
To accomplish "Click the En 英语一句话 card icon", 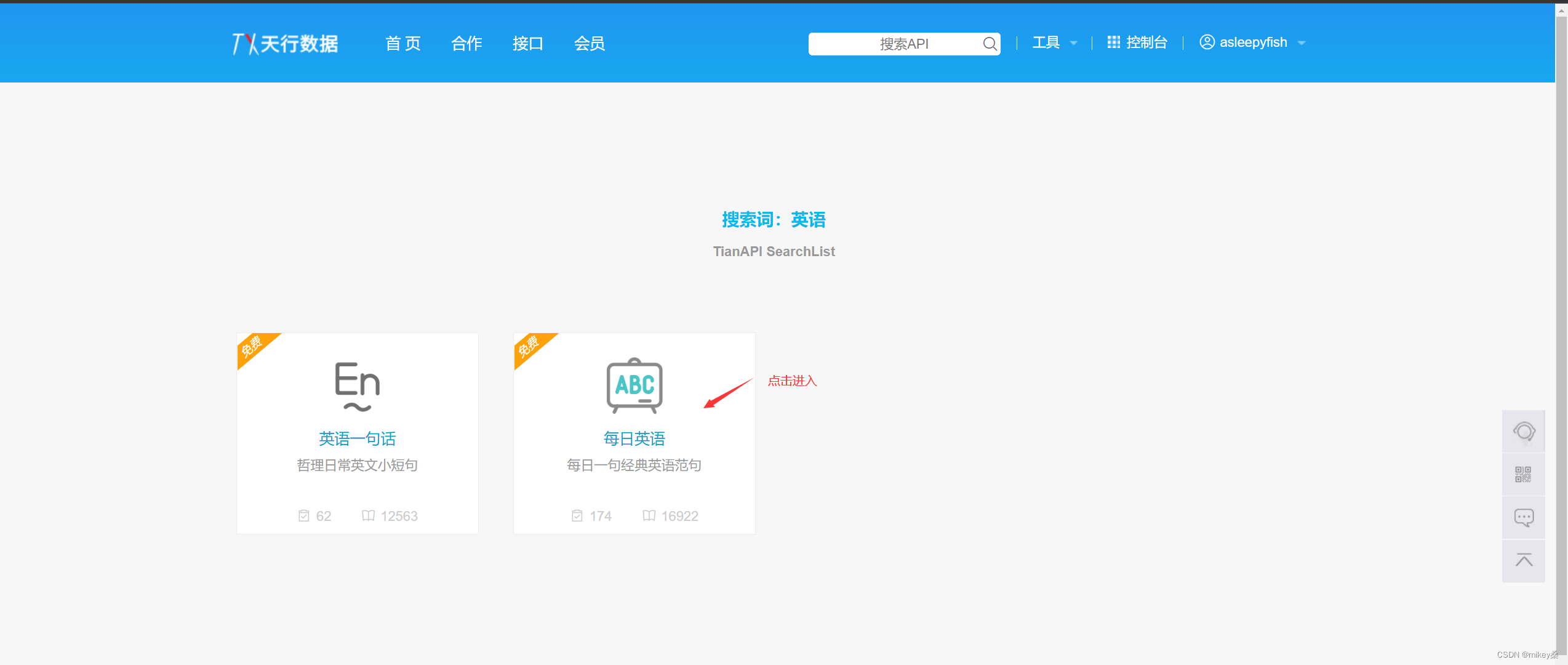I will [357, 386].
